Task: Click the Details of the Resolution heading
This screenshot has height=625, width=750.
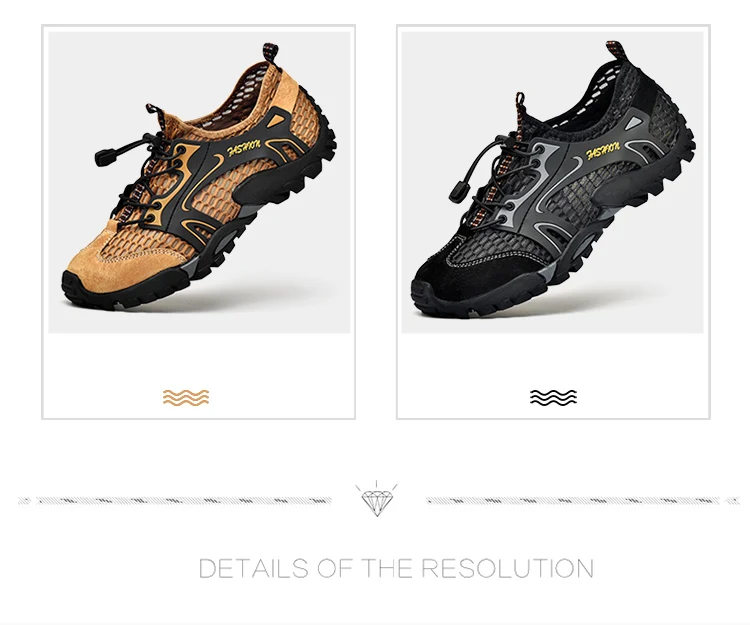Action: coord(396,568)
